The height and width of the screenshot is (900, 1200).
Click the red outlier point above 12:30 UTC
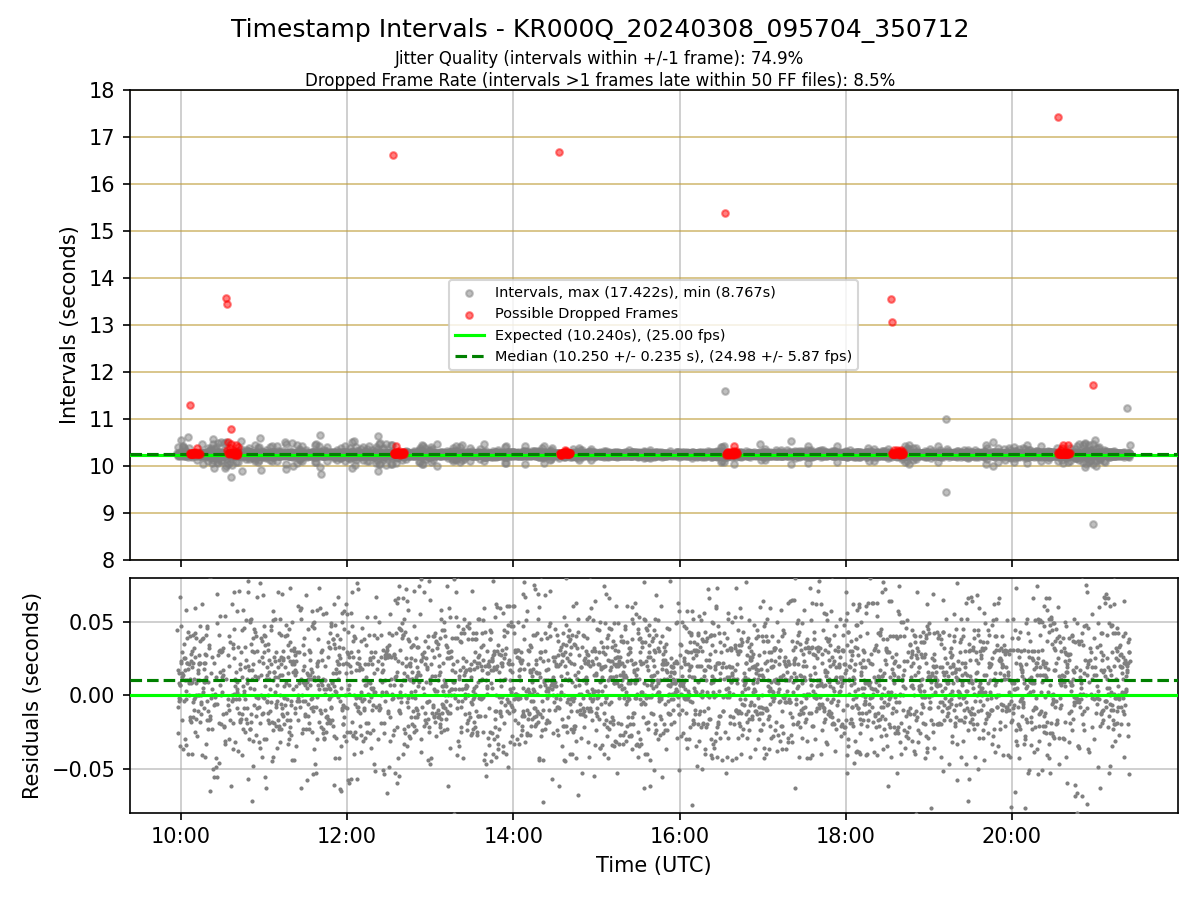pyautogui.click(x=393, y=155)
